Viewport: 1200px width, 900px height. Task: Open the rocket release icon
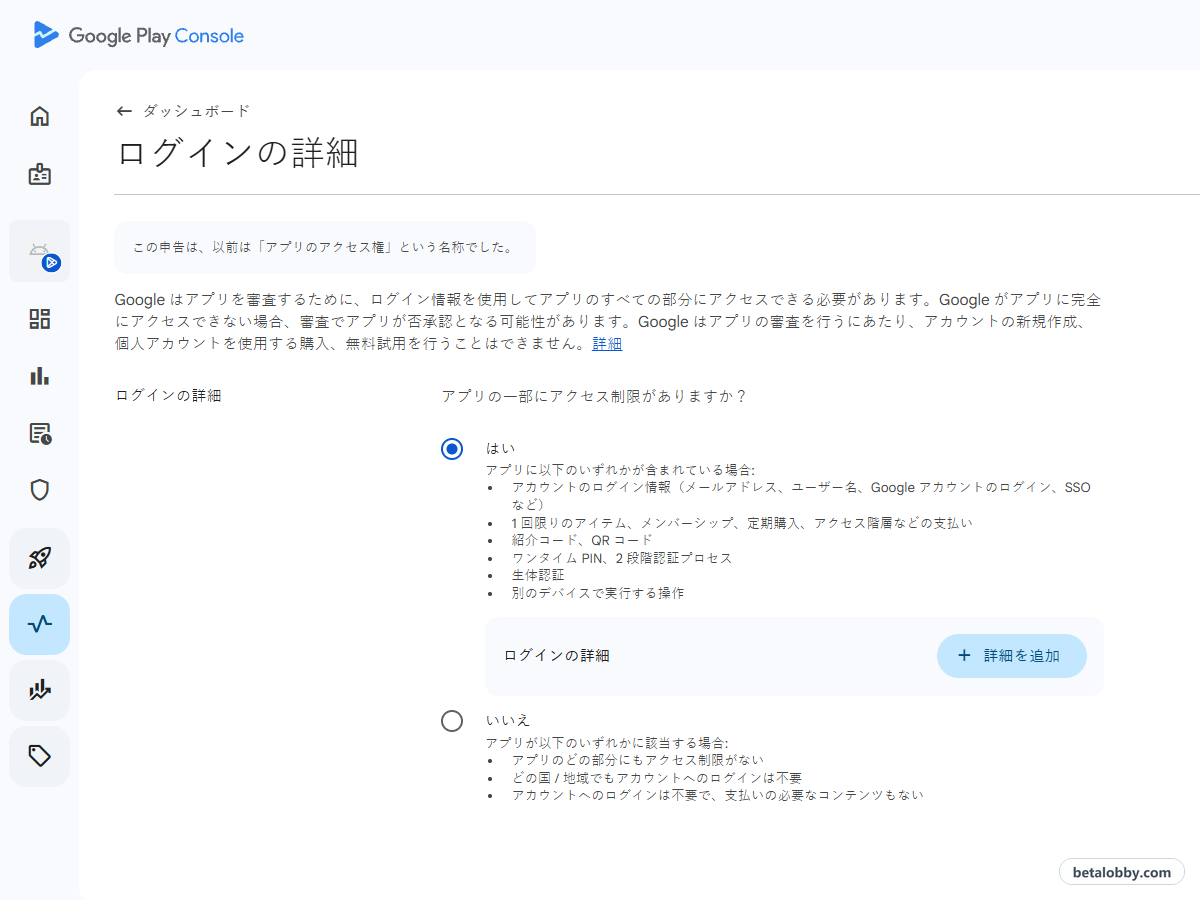[x=39, y=558]
